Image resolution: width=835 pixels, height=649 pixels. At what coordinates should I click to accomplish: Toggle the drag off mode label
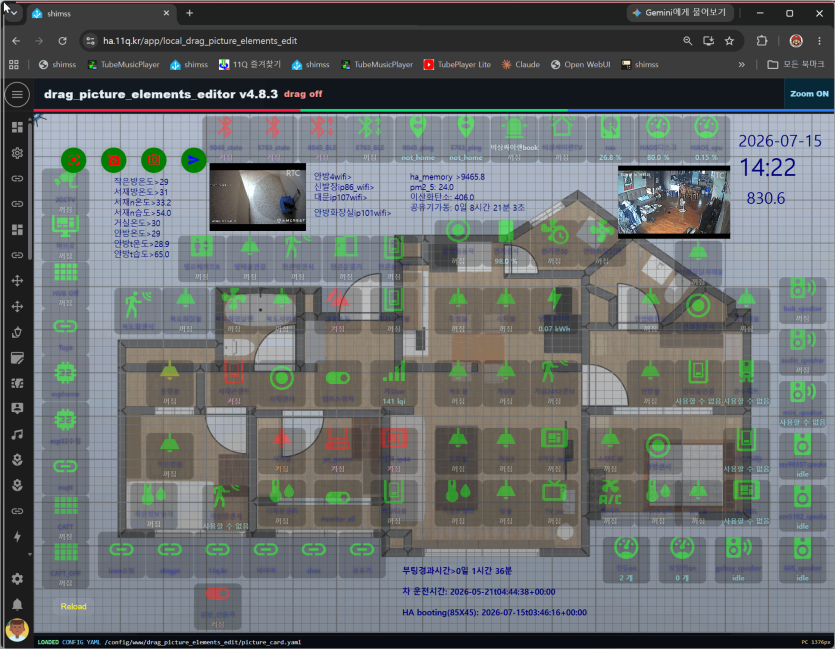(x=303, y=94)
